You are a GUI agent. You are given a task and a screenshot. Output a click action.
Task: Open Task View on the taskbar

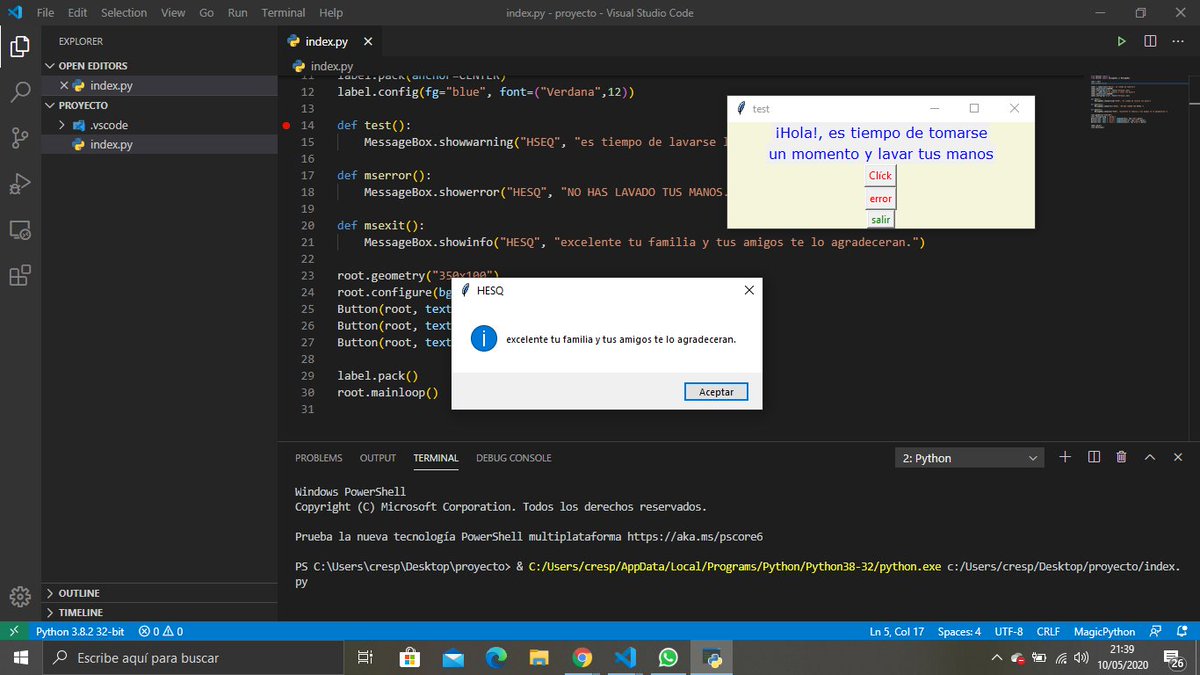click(x=365, y=658)
